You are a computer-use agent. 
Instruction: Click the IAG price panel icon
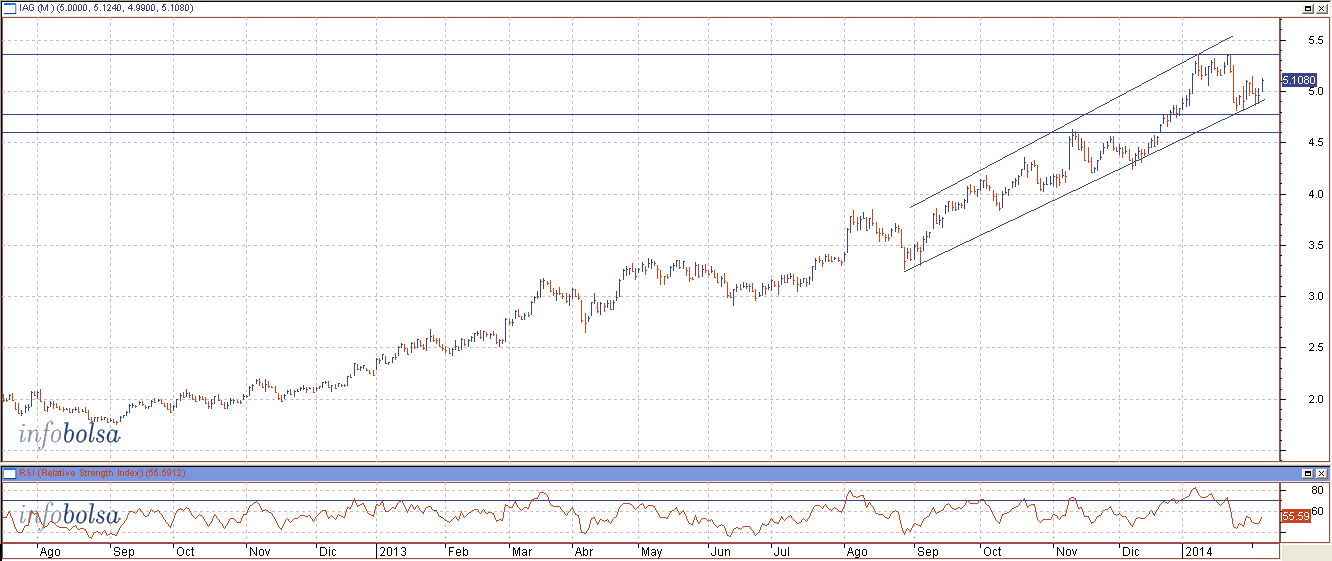pyautogui.click(x=9, y=7)
